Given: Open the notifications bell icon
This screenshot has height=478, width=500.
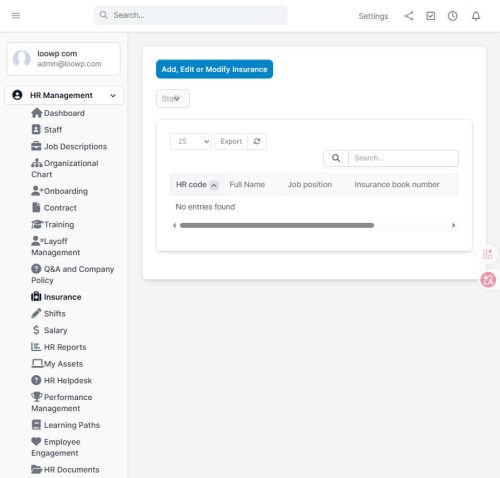Looking at the screenshot, I should [476, 16].
